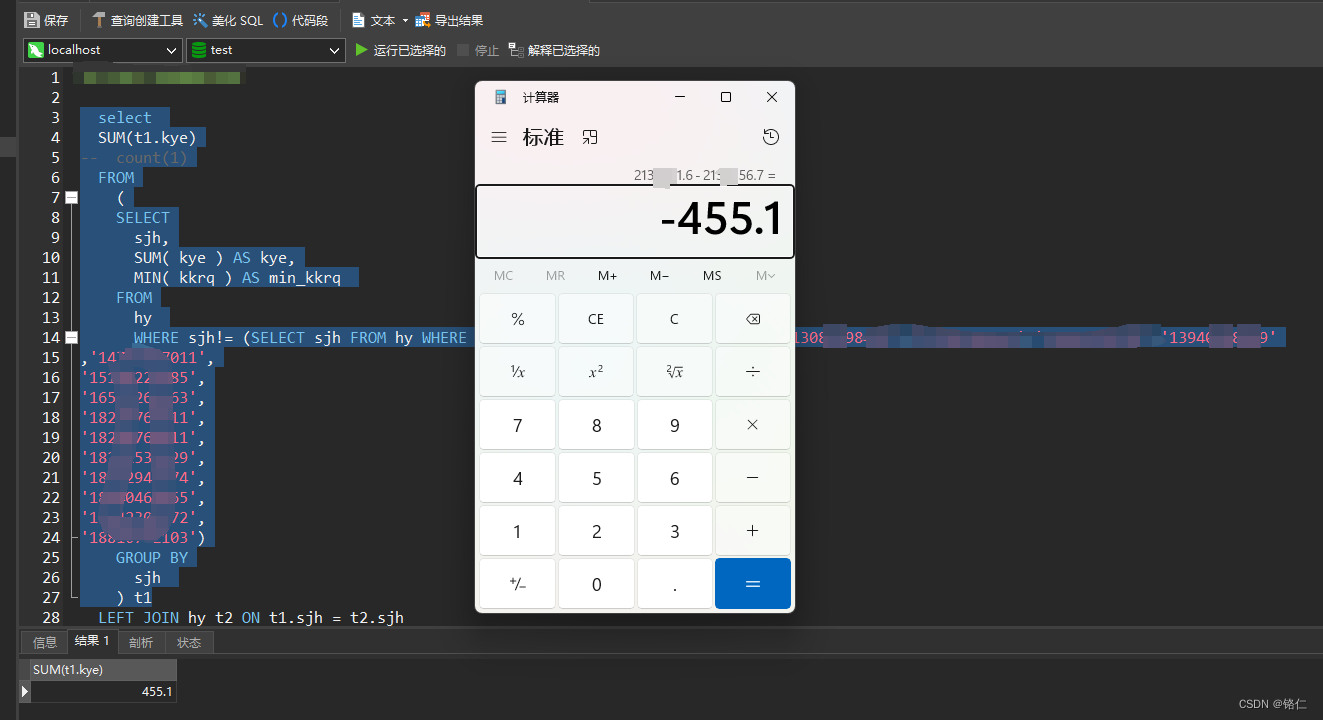Click the calculator square root key
Viewport: 1323px width, 720px height.
tap(674, 372)
